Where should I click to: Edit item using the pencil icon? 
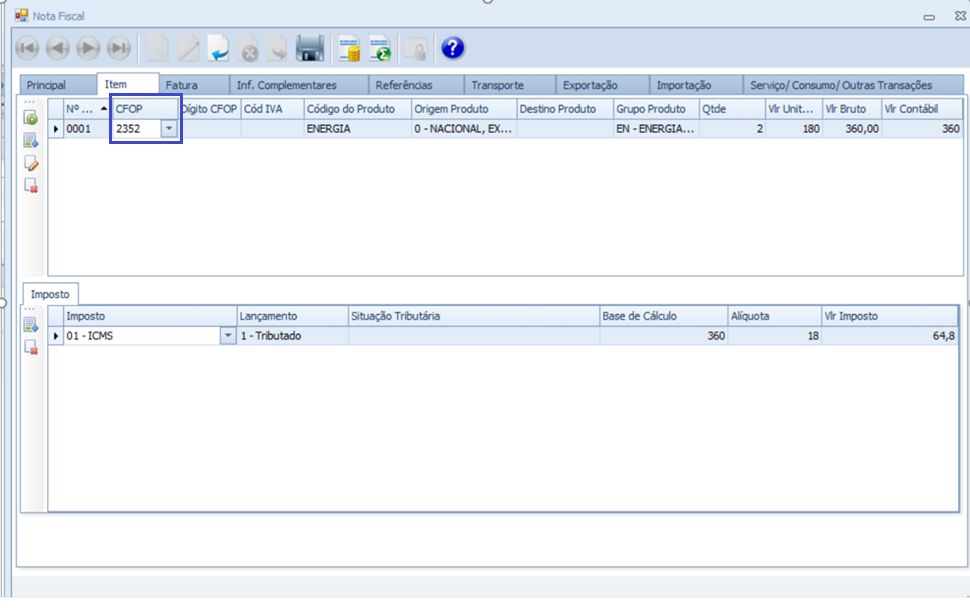click(x=31, y=163)
